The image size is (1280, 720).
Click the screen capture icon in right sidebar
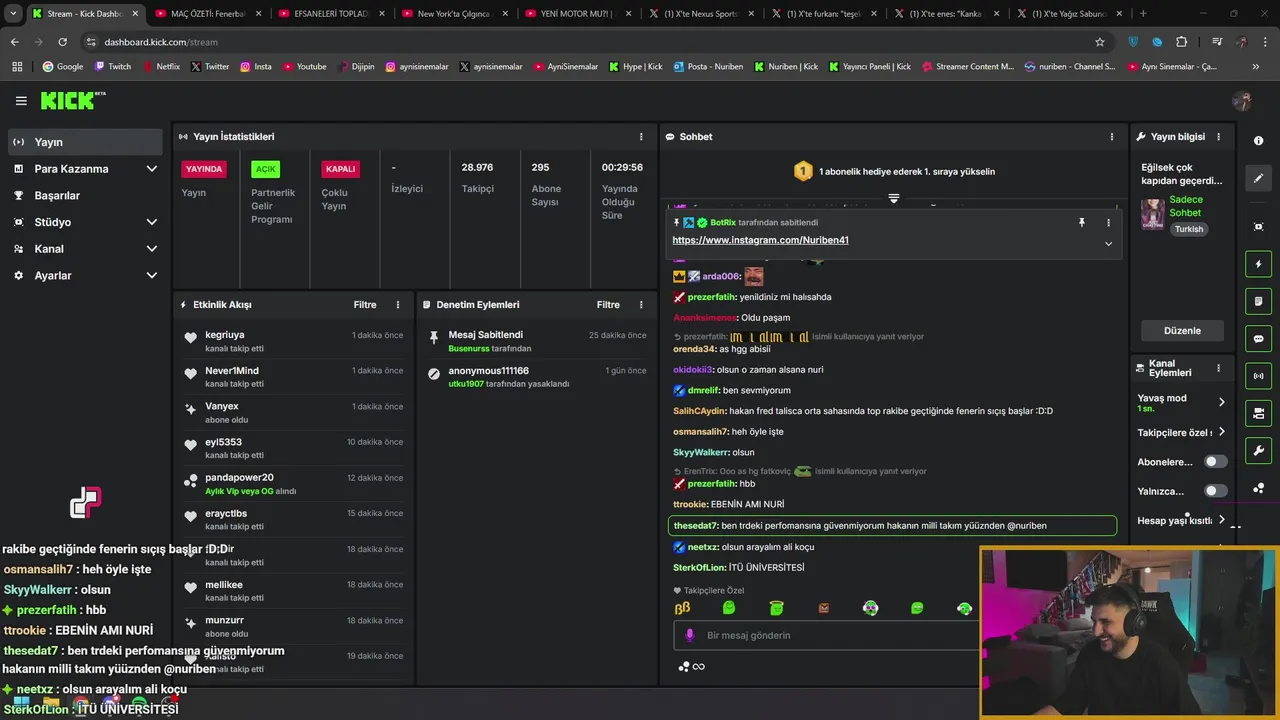[x=1258, y=227]
